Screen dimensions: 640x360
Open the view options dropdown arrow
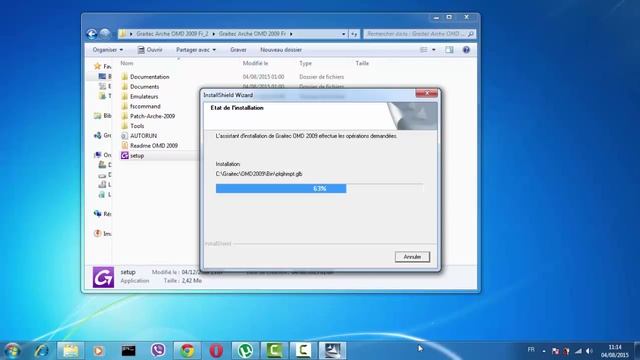point(433,50)
